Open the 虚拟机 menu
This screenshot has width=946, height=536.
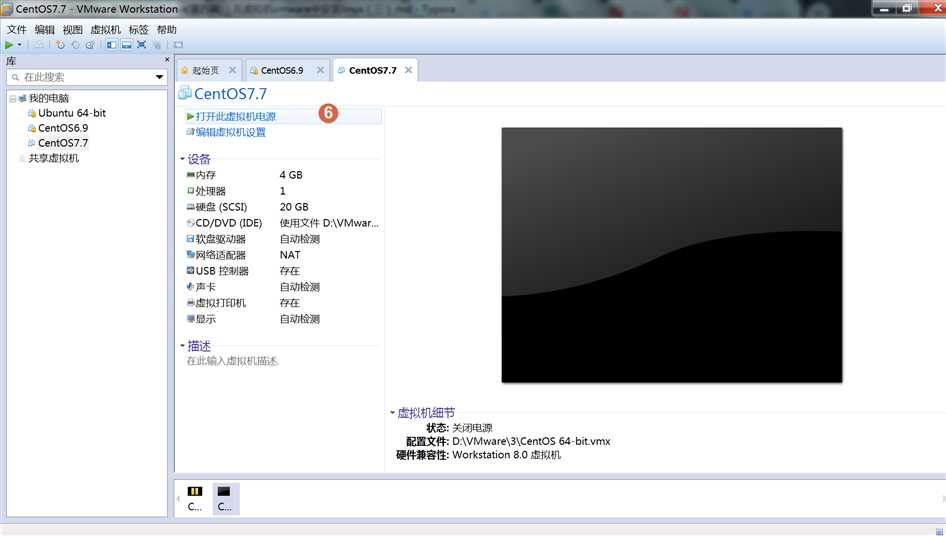click(106, 30)
